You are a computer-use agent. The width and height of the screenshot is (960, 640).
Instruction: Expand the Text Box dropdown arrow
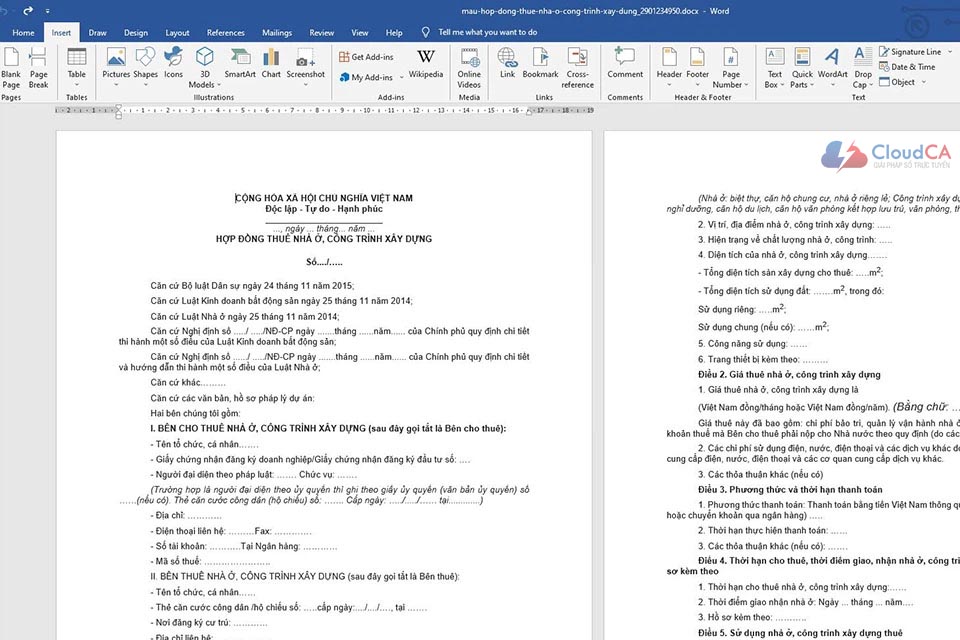pyautogui.click(x=782, y=85)
